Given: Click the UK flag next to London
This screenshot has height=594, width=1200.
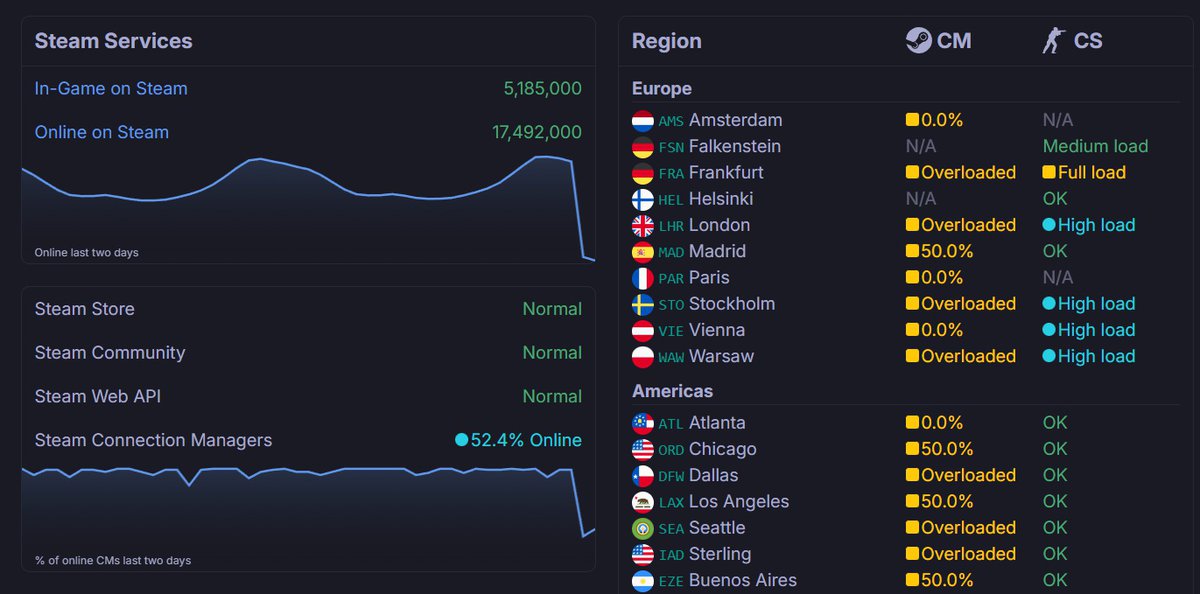Looking at the screenshot, I should (643, 226).
